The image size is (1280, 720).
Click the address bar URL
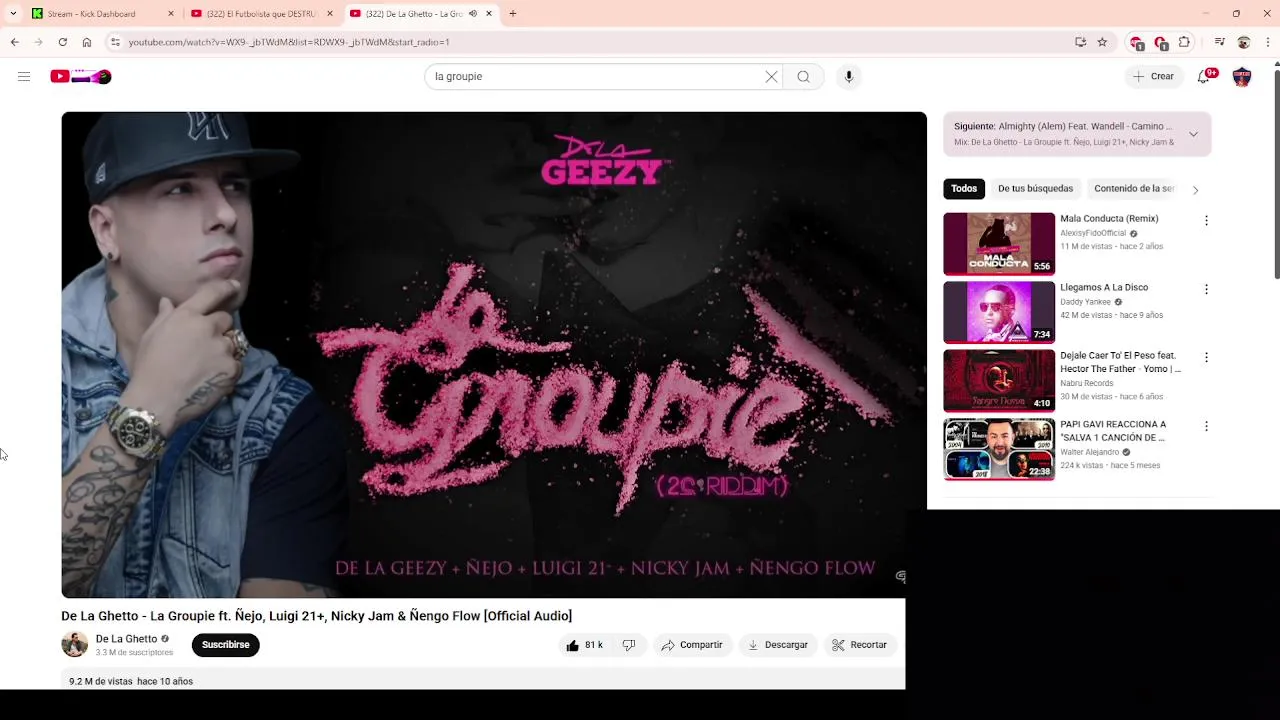coord(289,42)
